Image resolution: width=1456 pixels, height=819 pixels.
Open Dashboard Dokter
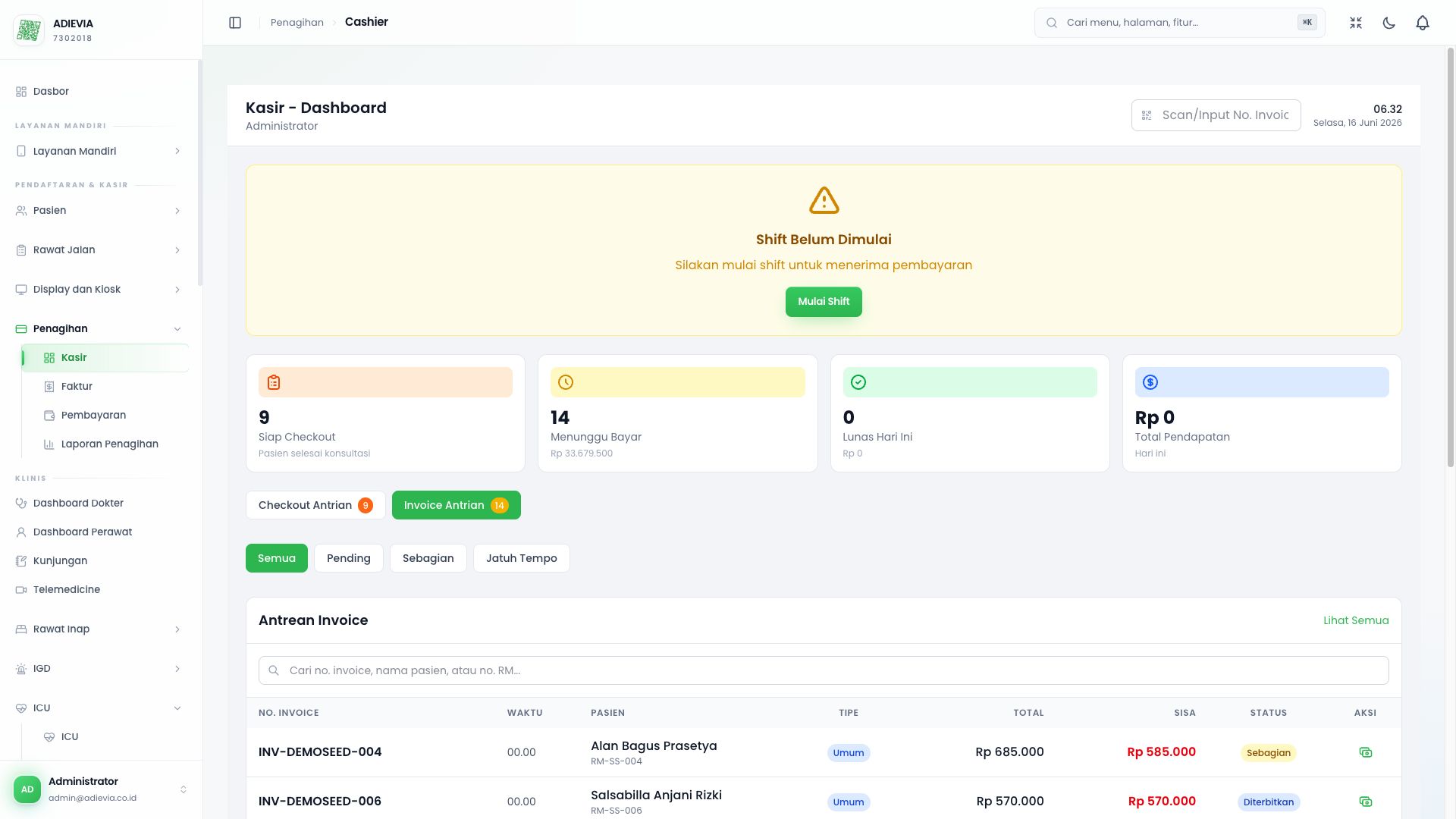(99, 504)
